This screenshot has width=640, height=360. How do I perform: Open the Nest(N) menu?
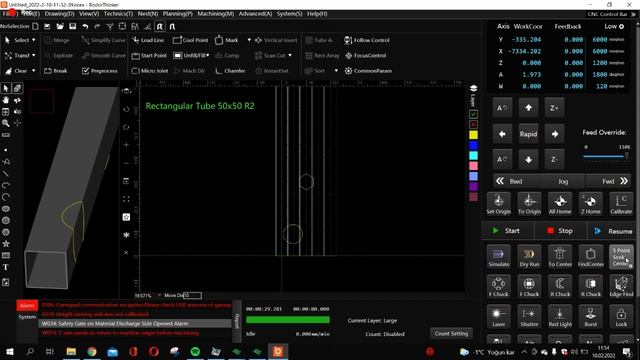[148, 14]
